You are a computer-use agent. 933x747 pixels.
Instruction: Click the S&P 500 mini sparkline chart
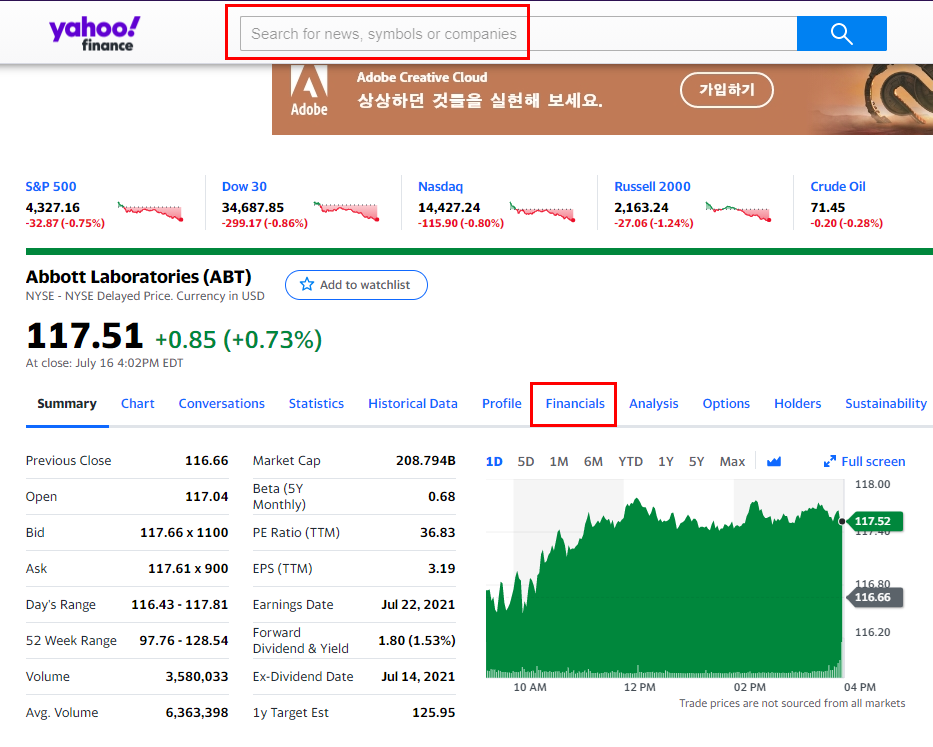click(x=150, y=211)
